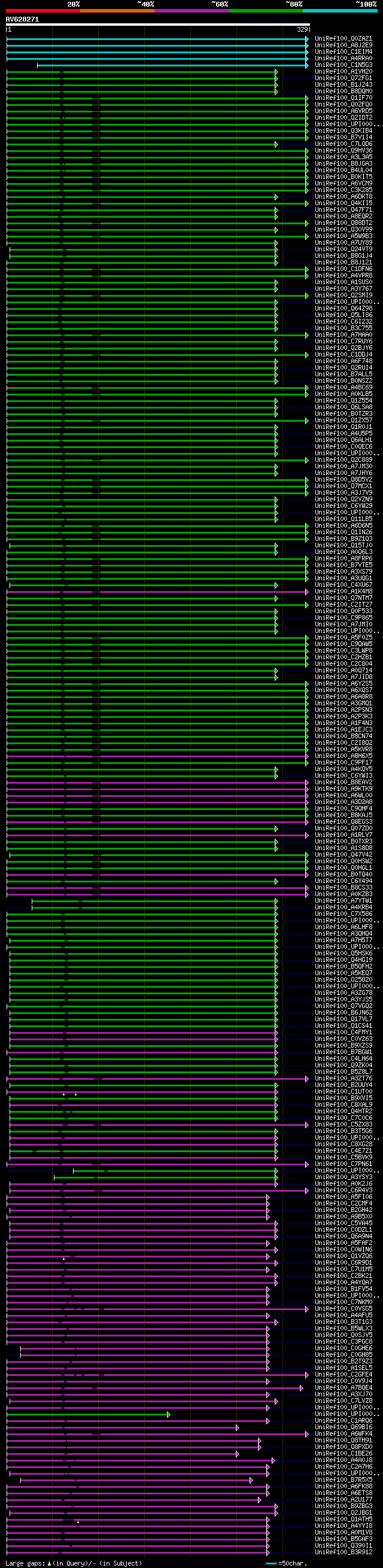Click the cyan ~100% legend segment
The width and height of the screenshot is (383, 1568).
pos(340,10)
